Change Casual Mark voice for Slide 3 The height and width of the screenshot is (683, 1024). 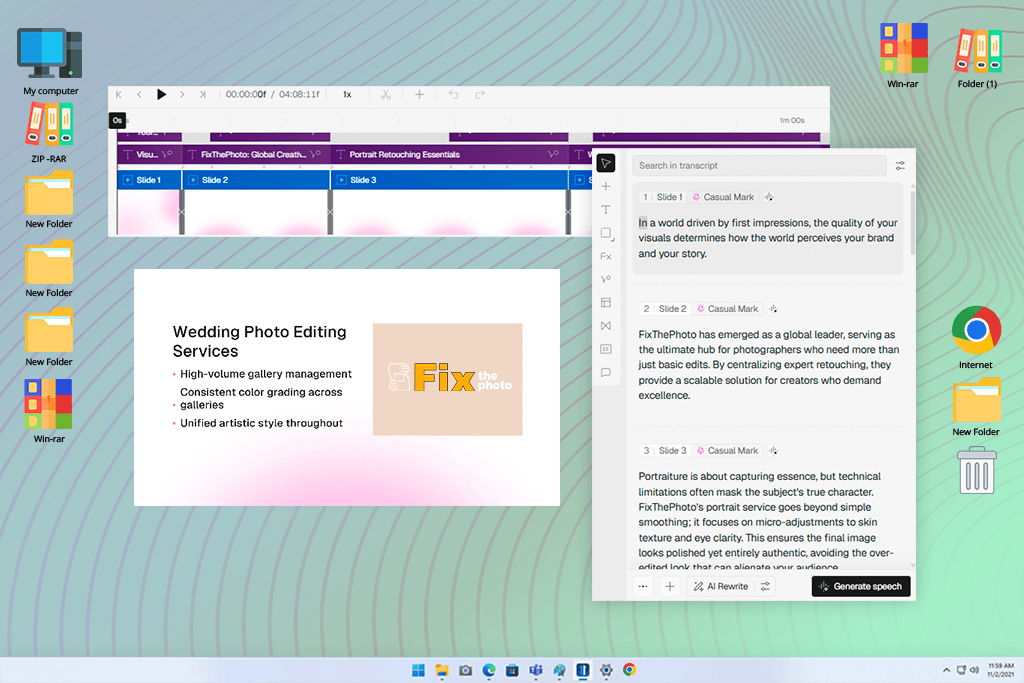coord(727,451)
